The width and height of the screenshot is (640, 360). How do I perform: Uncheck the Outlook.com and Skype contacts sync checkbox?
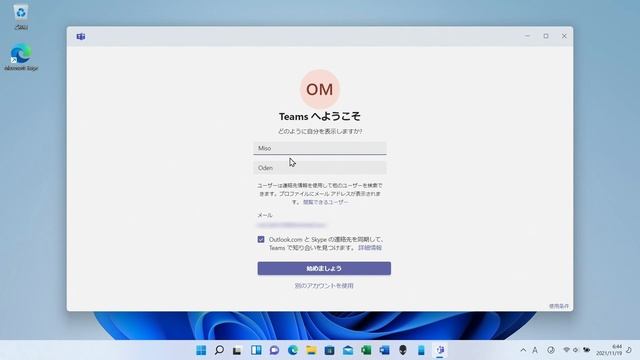click(x=261, y=239)
